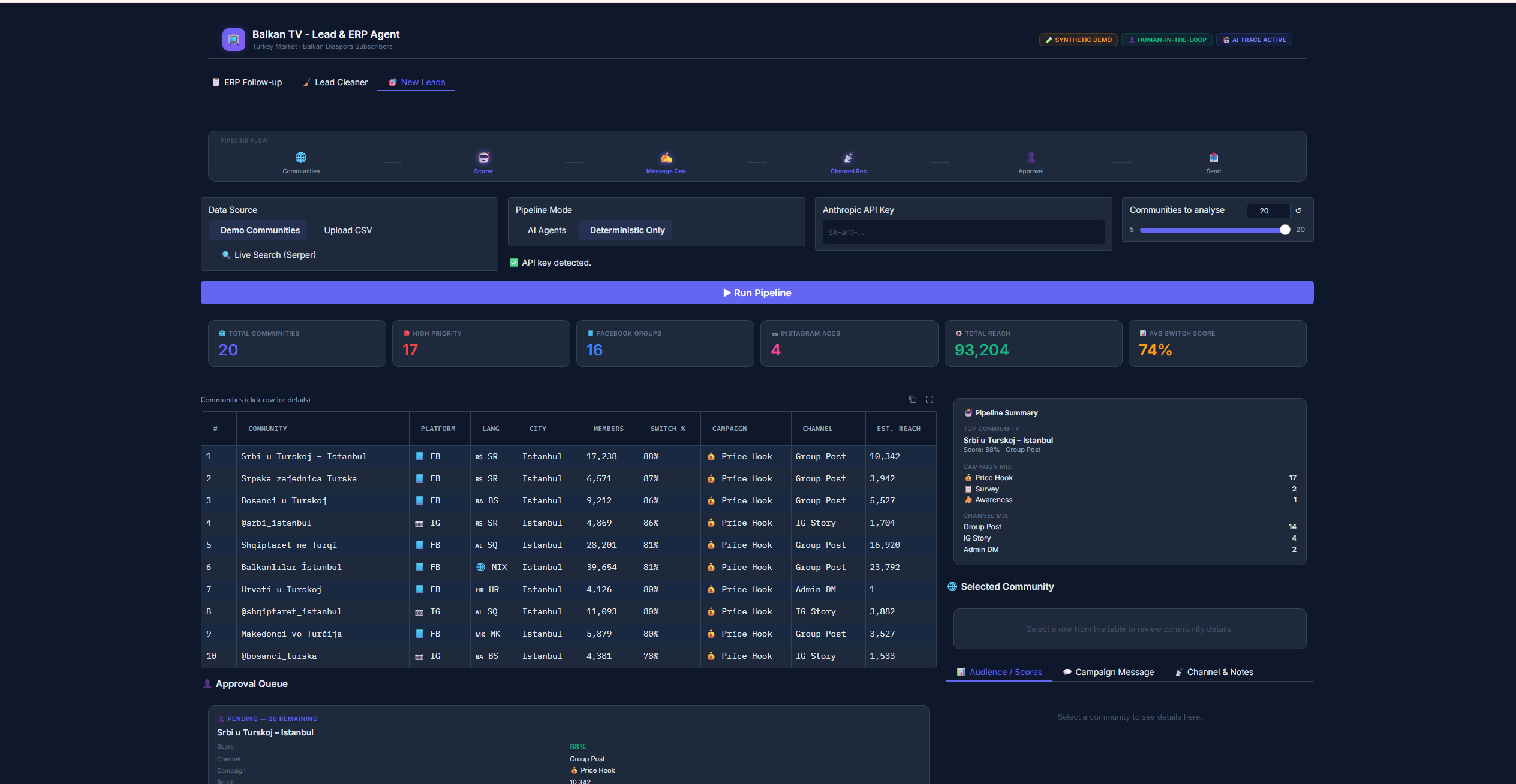Click the Balkan TV app logo icon
This screenshot has height=784, width=1516.
coord(234,40)
